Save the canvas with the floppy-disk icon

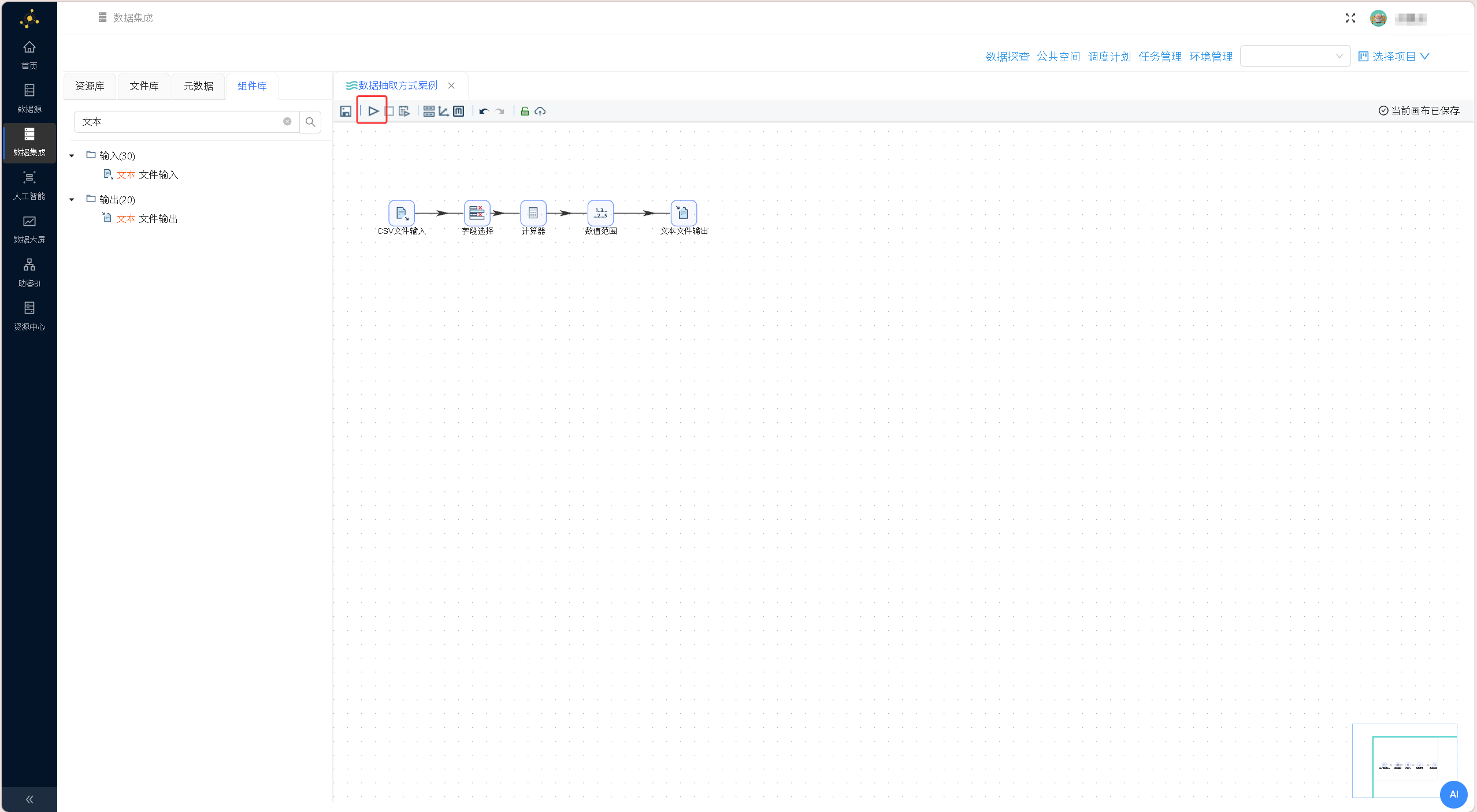(346, 111)
